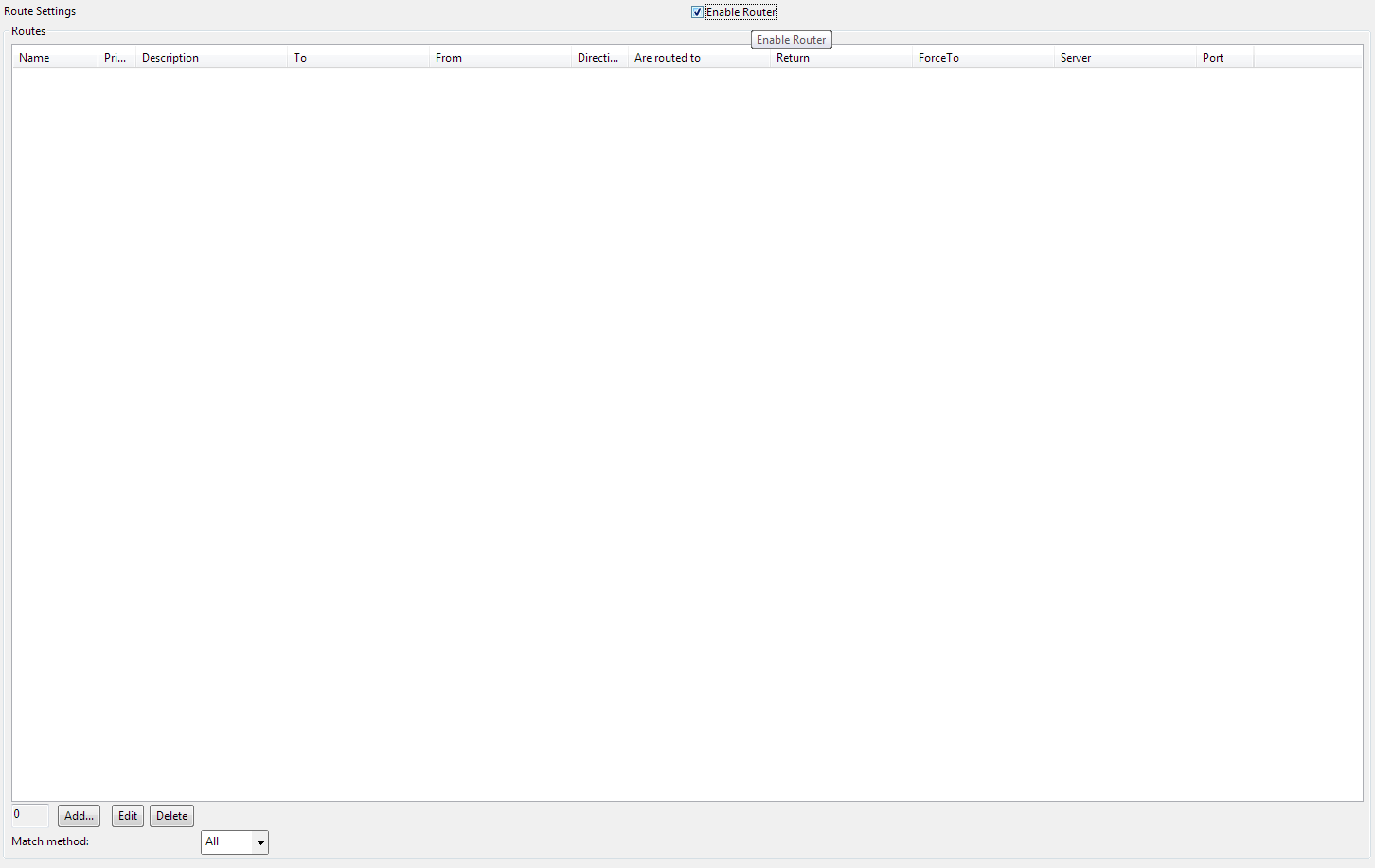Click the Directi... column header

(x=599, y=58)
